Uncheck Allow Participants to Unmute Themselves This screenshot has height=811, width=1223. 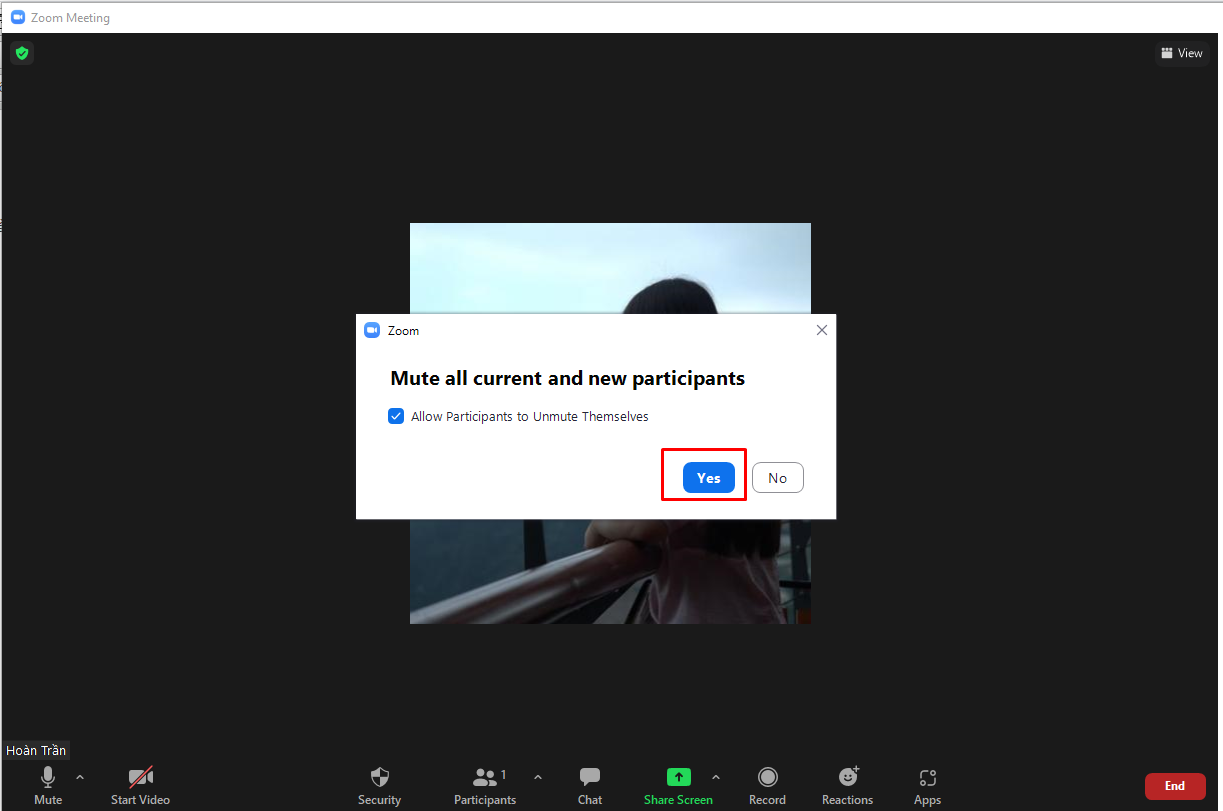396,416
